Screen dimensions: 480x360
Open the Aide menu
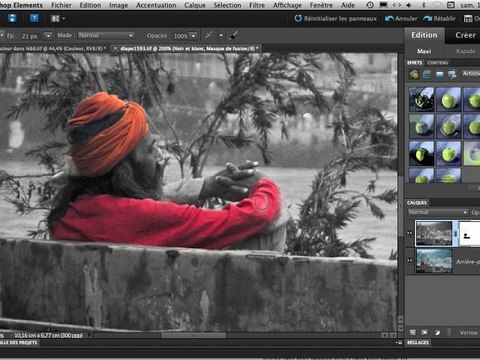(x=348, y=5)
